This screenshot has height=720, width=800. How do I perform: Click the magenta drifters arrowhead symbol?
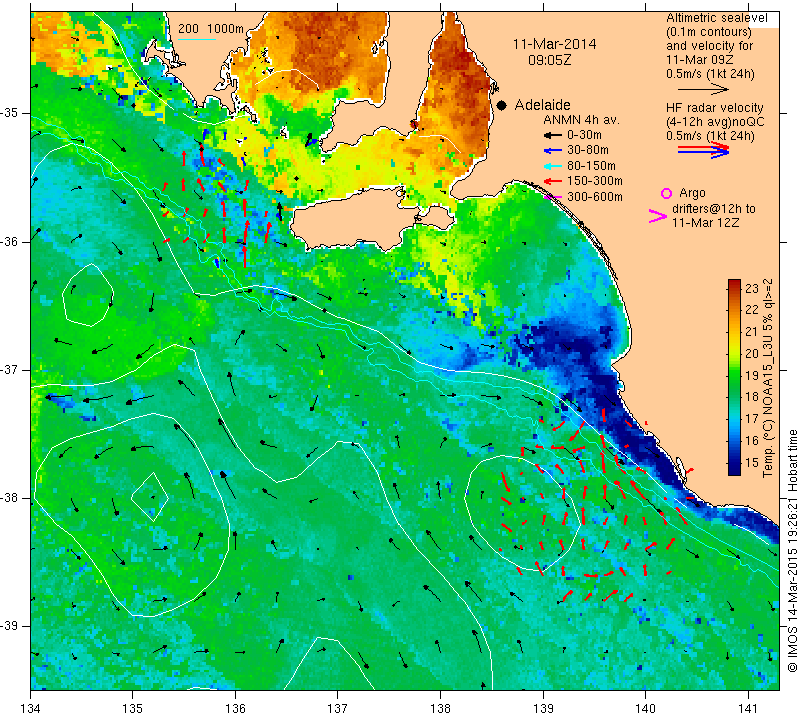pos(658,216)
